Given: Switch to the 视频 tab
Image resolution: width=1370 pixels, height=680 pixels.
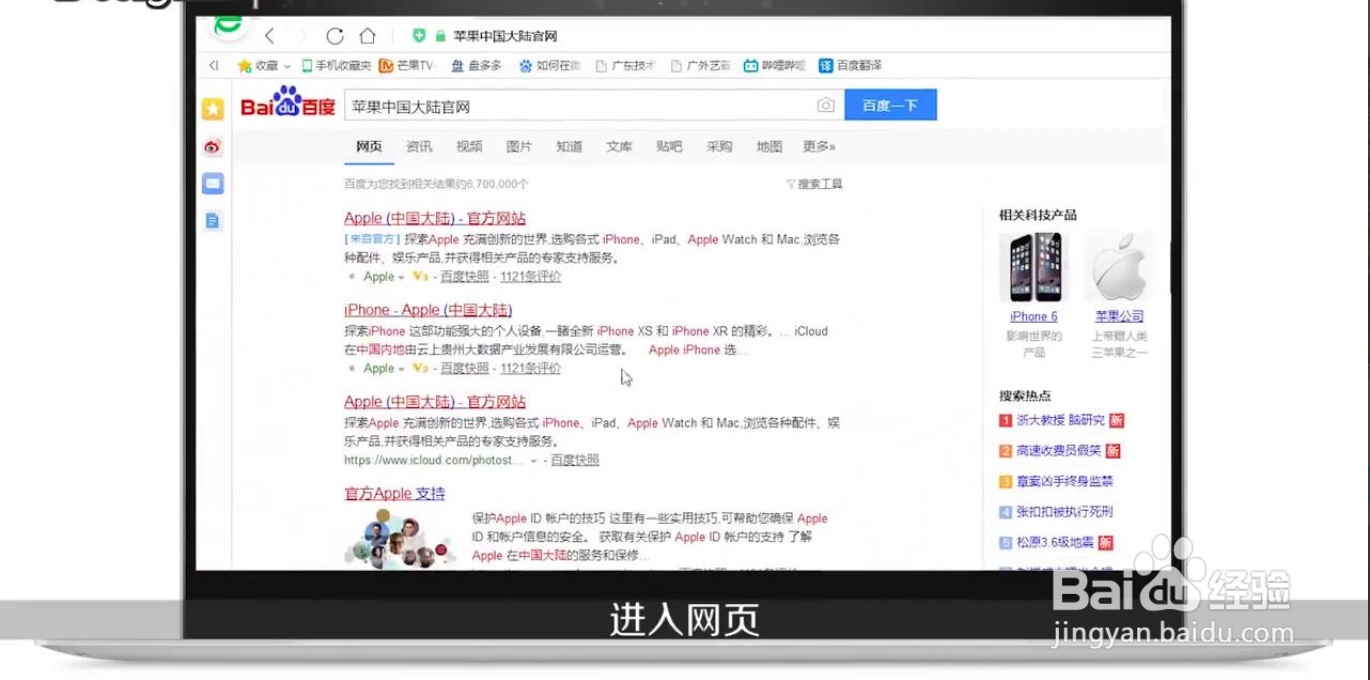Looking at the screenshot, I should tap(469, 147).
